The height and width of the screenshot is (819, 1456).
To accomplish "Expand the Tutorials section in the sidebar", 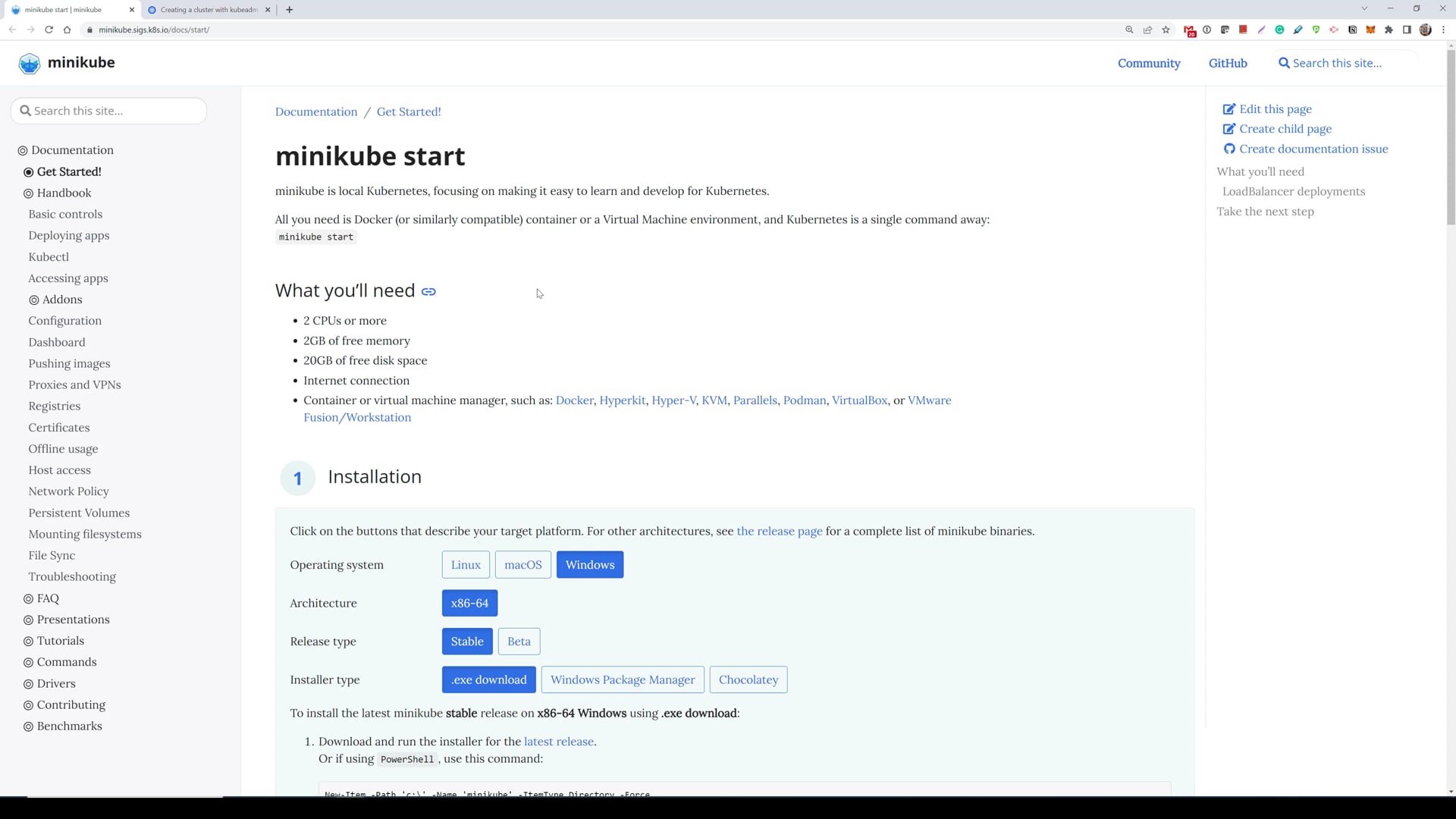I will coord(60,641).
